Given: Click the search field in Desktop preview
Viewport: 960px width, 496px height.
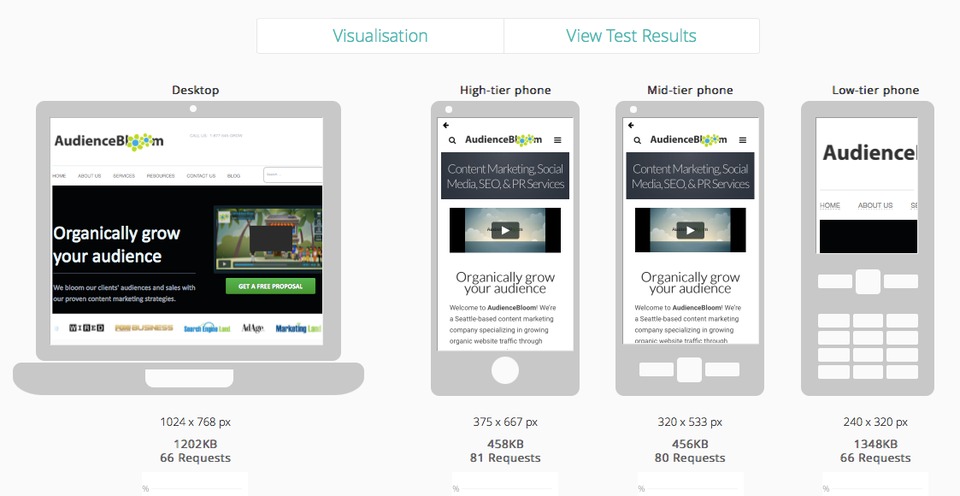Looking at the screenshot, I should tap(292, 175).
